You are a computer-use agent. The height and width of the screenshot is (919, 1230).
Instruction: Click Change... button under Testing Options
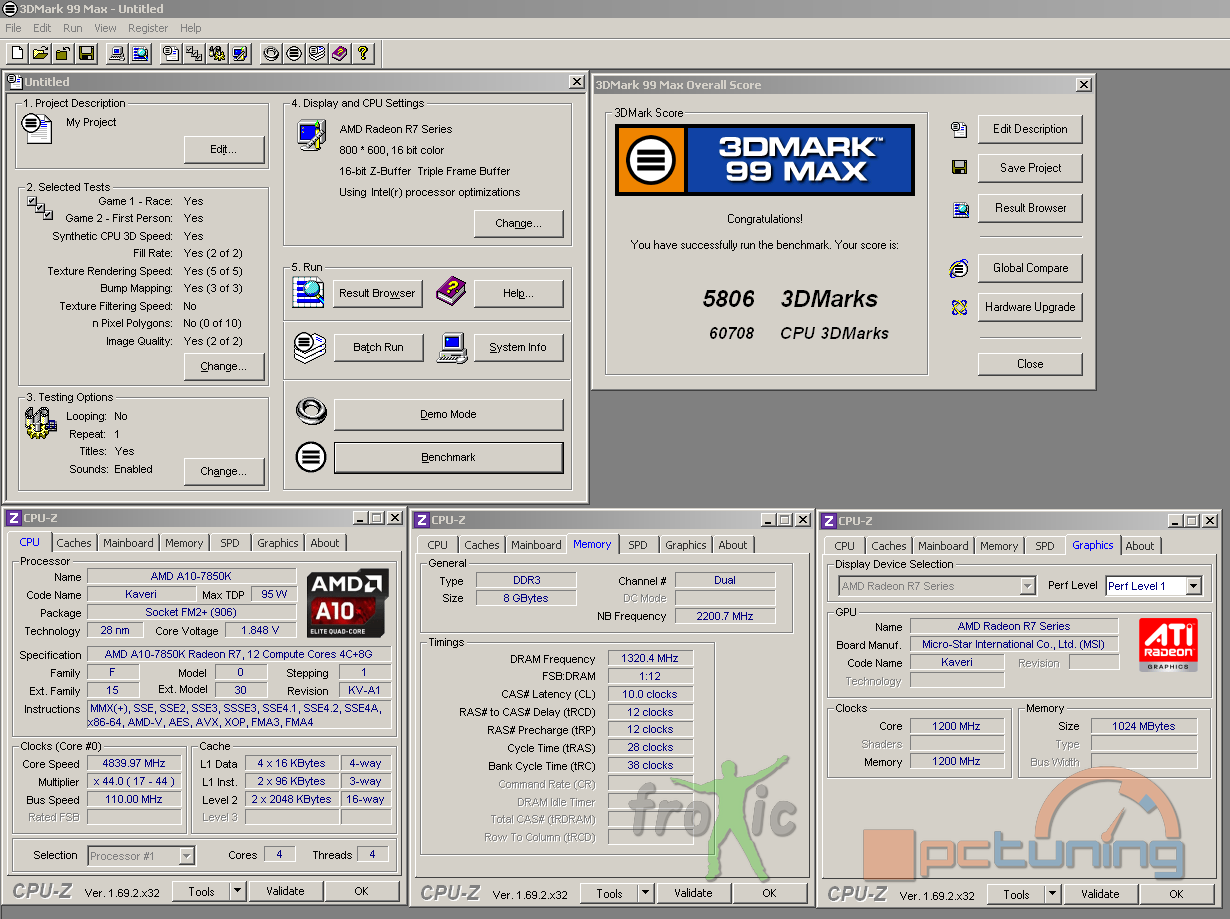(224, 472)
